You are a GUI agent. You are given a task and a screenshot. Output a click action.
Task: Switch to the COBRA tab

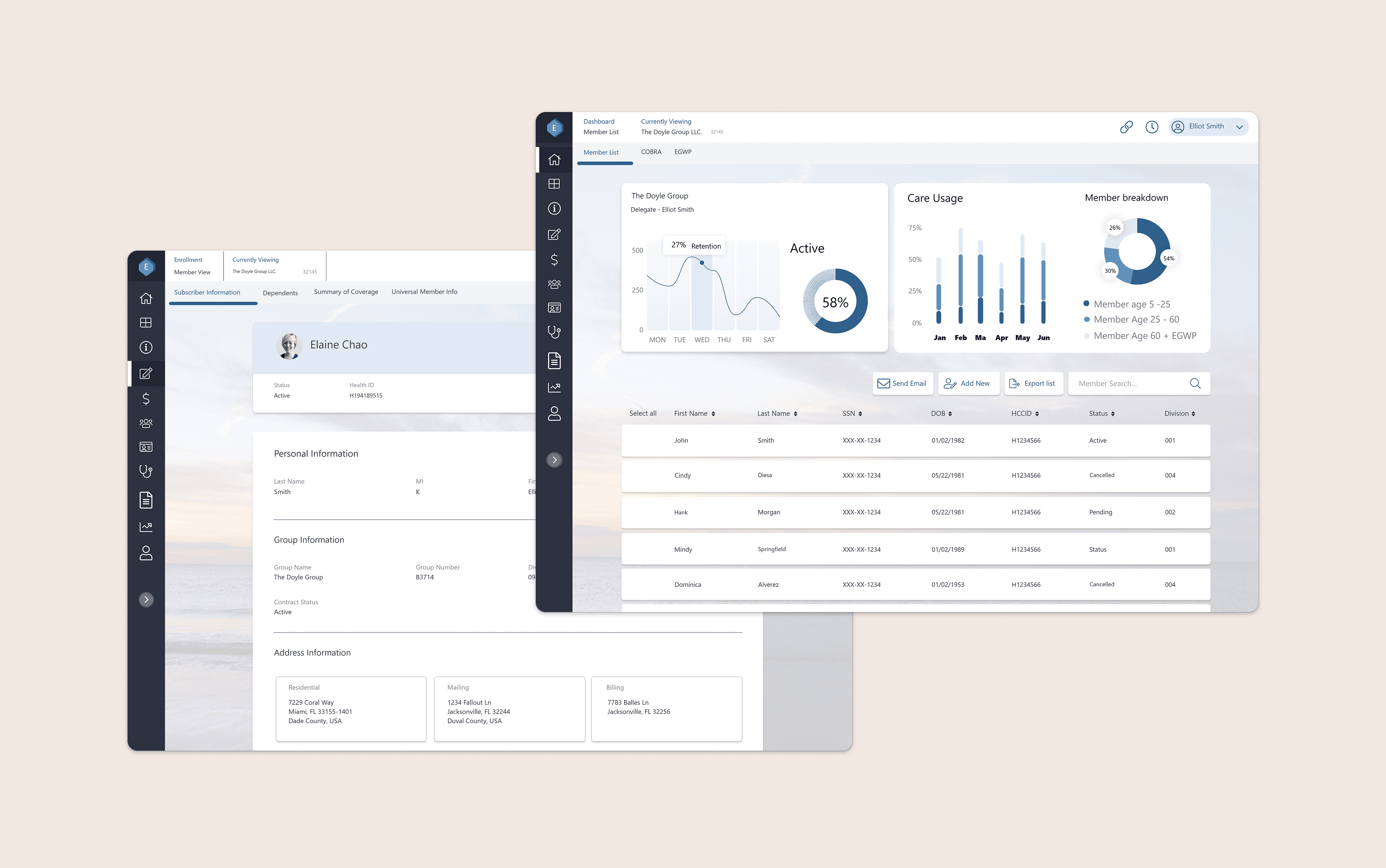click(651, 152)
